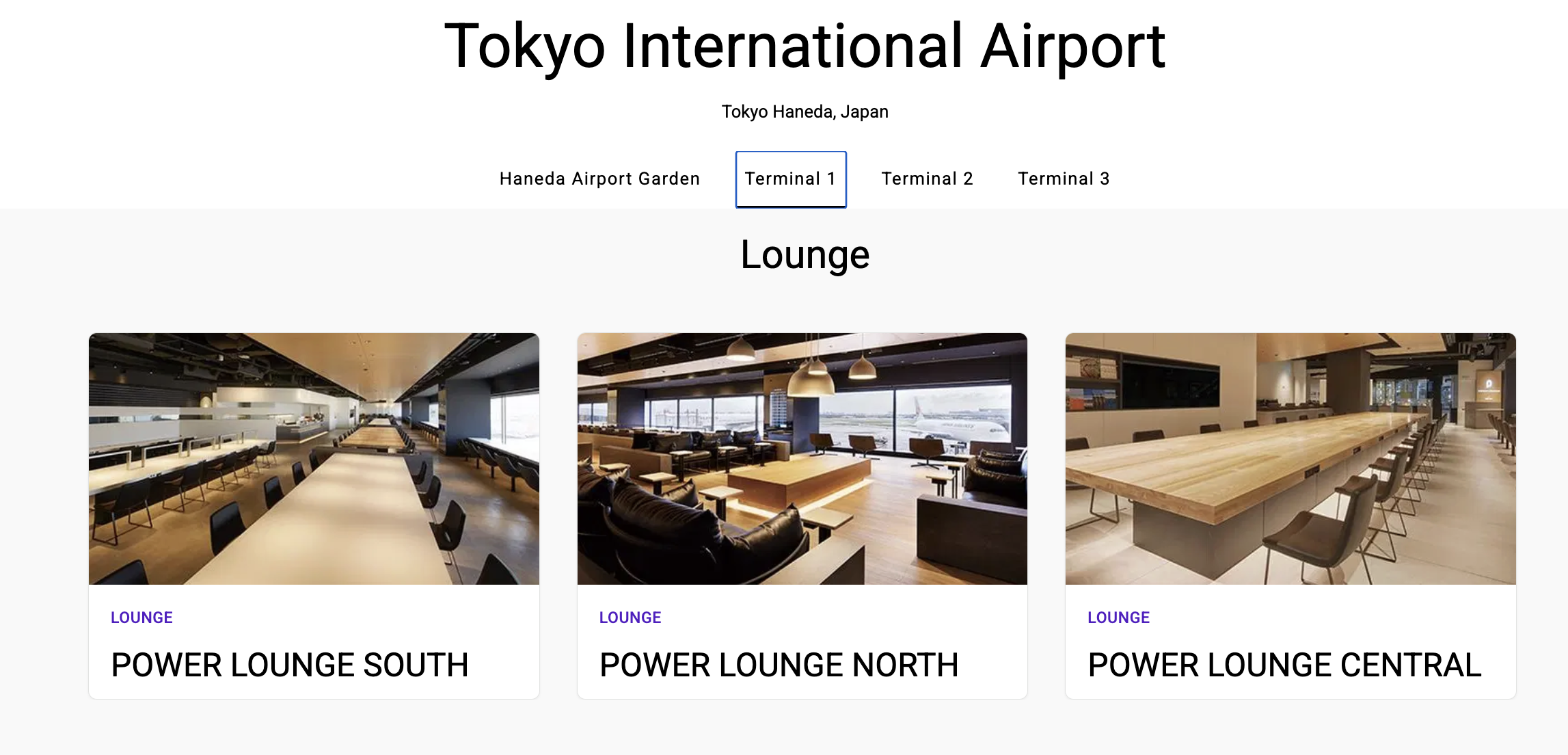Click the Tokyo International Airport heading
The width and height of the screenshot is (1568, 755).
(x=805, y=47)
